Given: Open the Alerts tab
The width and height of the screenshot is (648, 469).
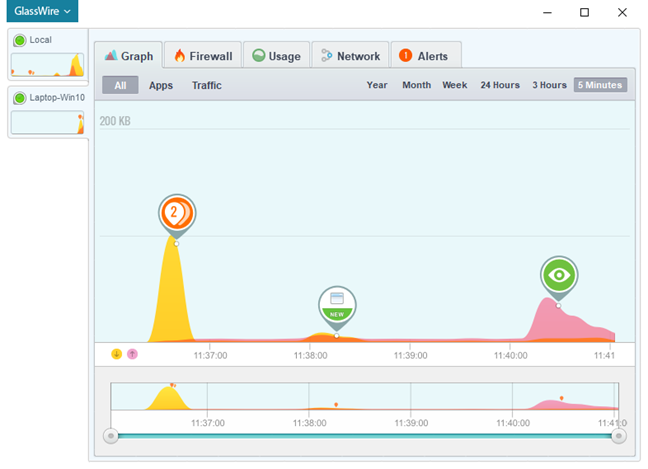Looking at the screenshot, I should (426, 56).
